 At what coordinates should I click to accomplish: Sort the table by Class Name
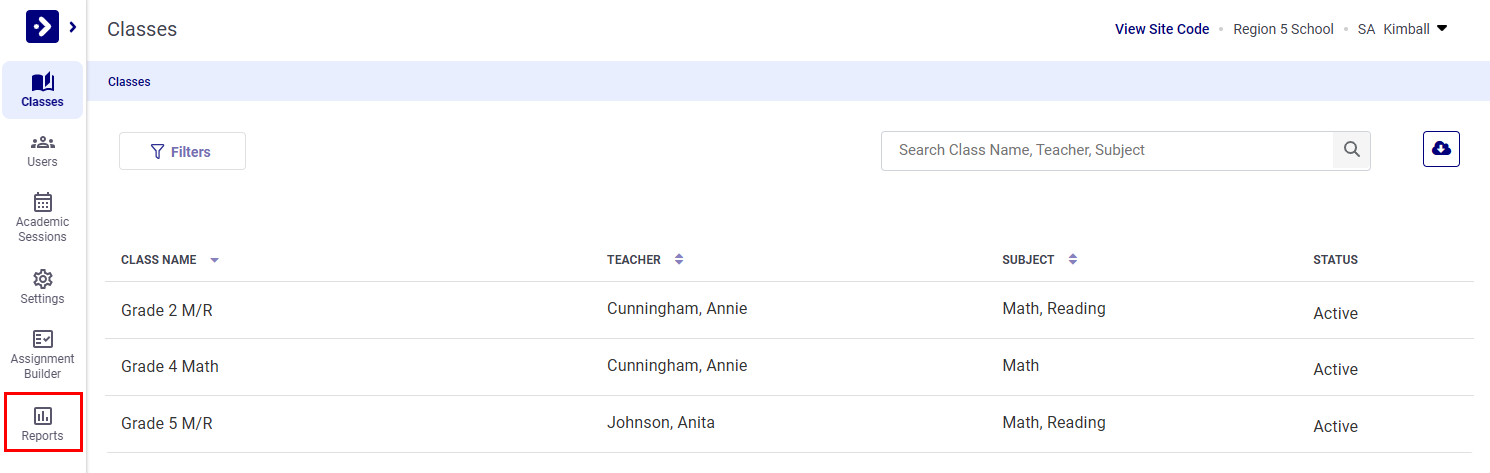(x=214, y=260)
